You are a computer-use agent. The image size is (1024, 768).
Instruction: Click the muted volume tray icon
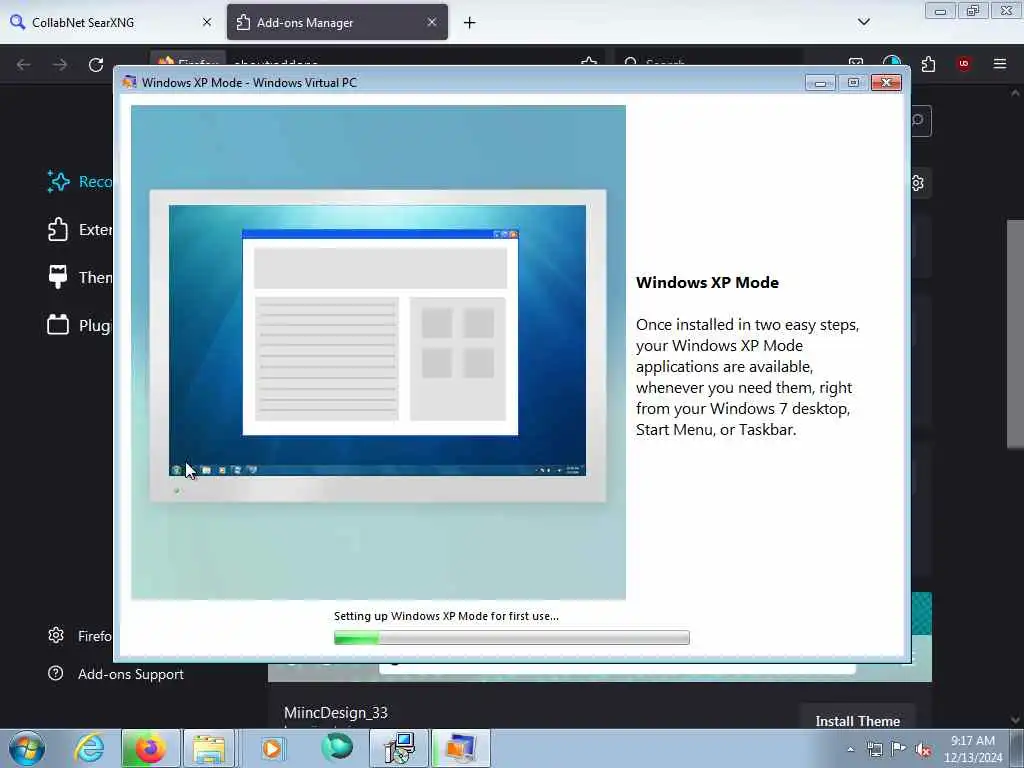tap(923, 750)
